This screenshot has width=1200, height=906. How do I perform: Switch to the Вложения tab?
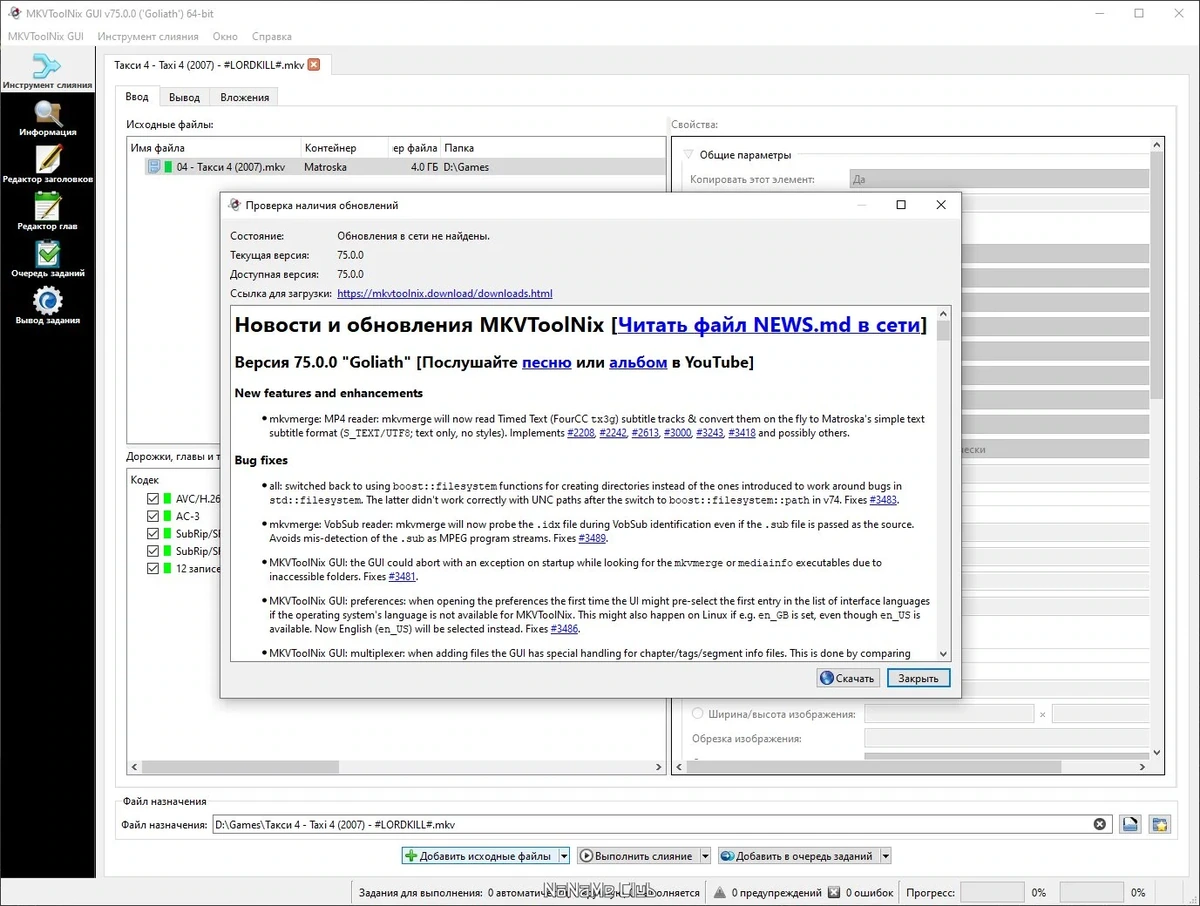245,97
